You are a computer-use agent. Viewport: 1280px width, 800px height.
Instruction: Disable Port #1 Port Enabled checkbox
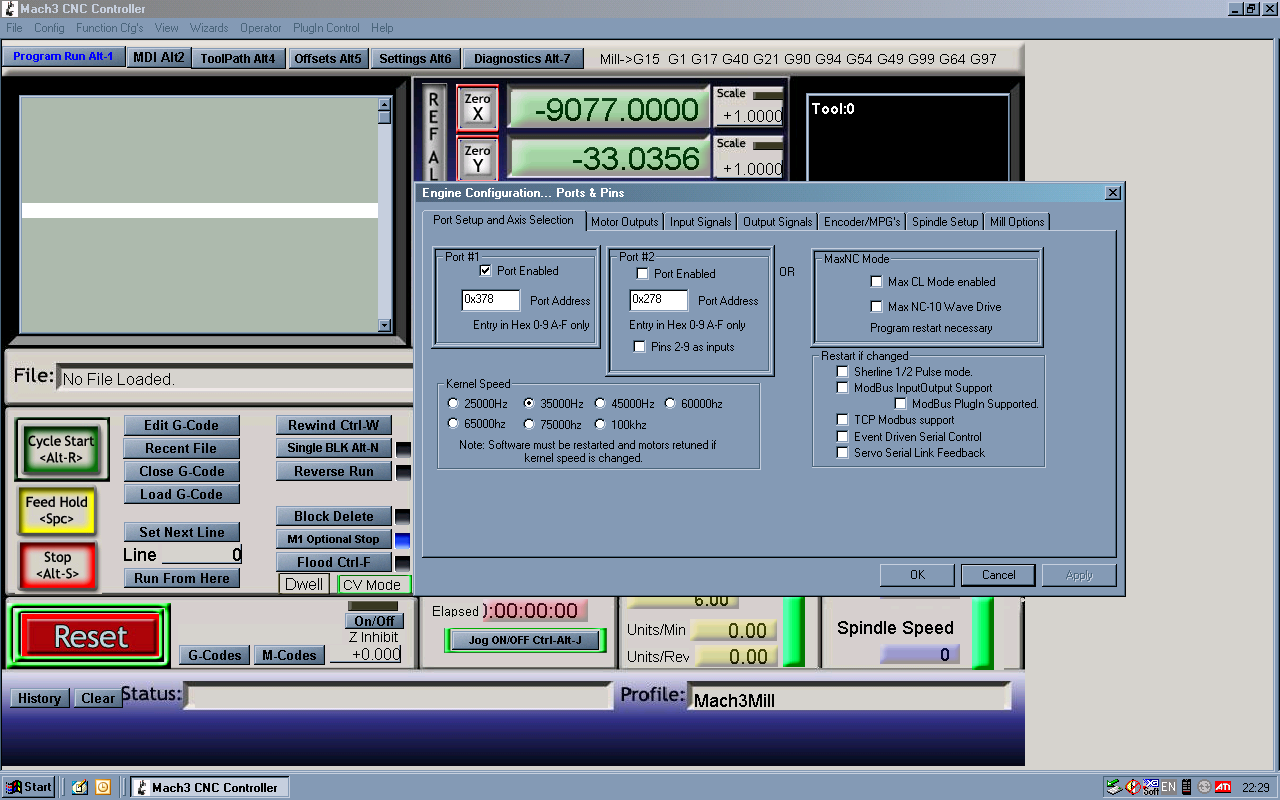486,271
